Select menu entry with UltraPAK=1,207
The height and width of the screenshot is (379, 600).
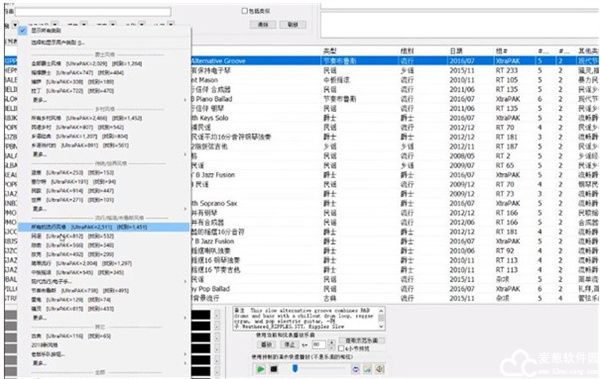tap(104, 136)
